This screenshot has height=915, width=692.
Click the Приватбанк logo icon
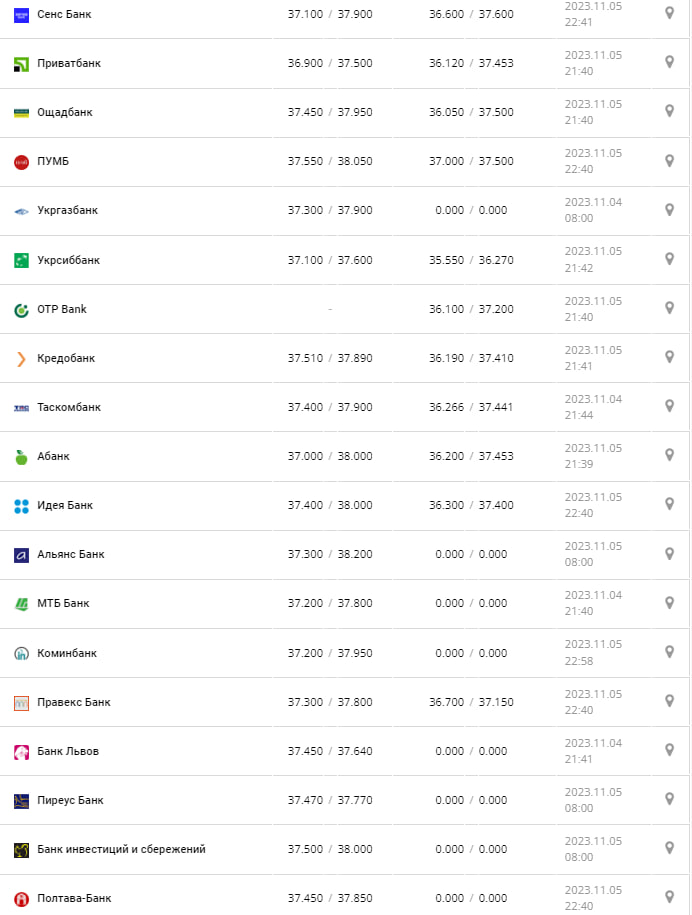point(21,64)
